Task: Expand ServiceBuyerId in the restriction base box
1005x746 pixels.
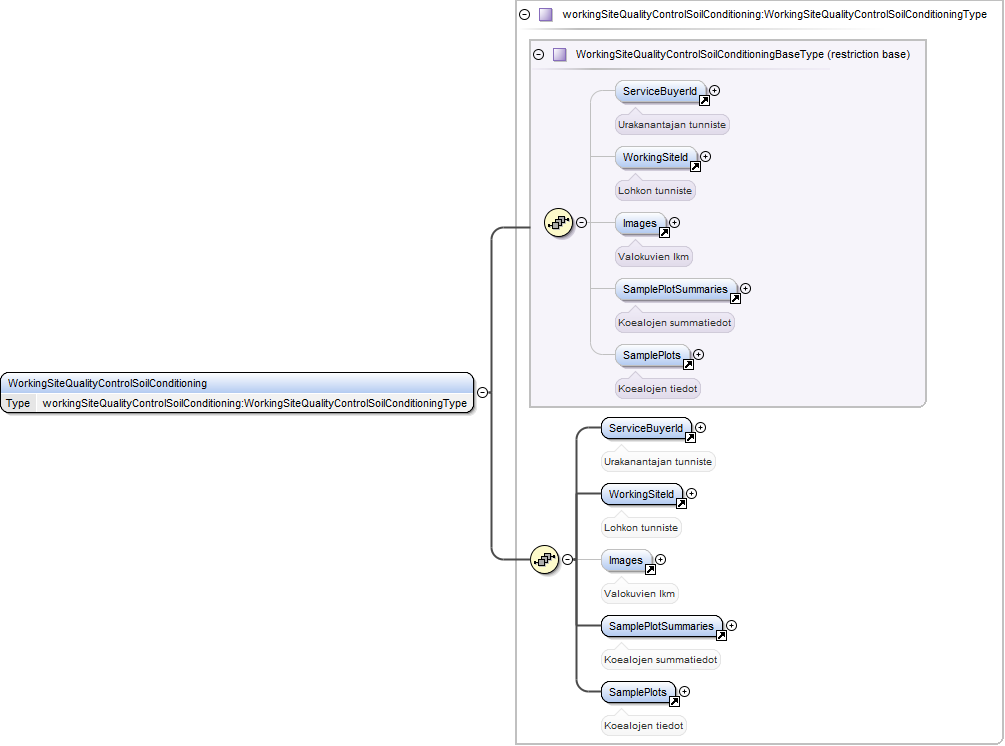Action: 715,91
